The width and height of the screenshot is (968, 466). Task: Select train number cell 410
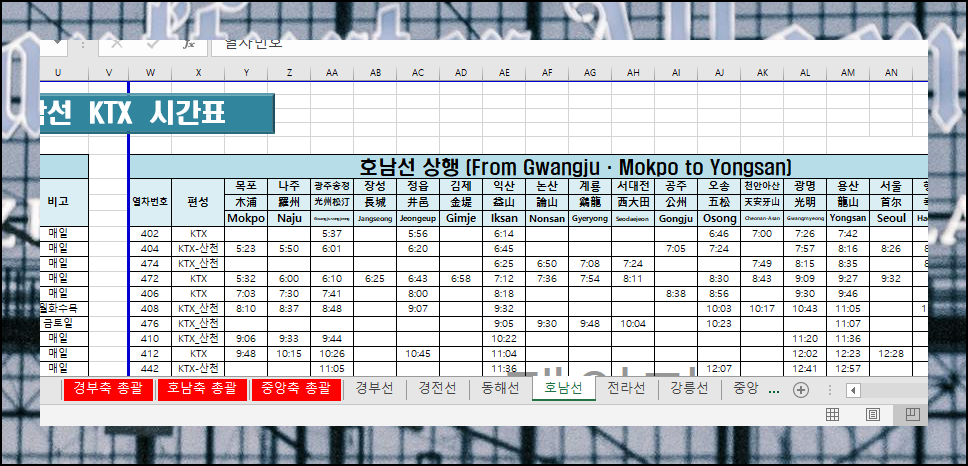point(150,339)
